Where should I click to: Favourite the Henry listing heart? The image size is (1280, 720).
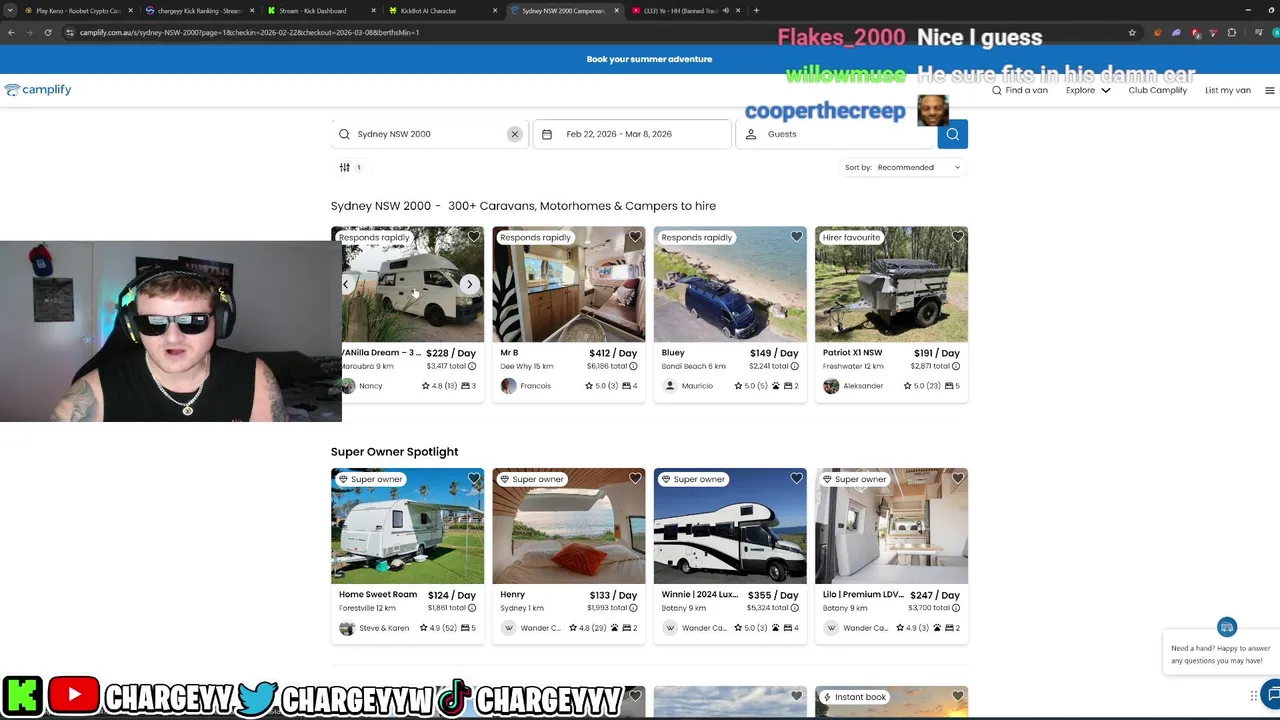pyautogui.click(x=635, y=479)
